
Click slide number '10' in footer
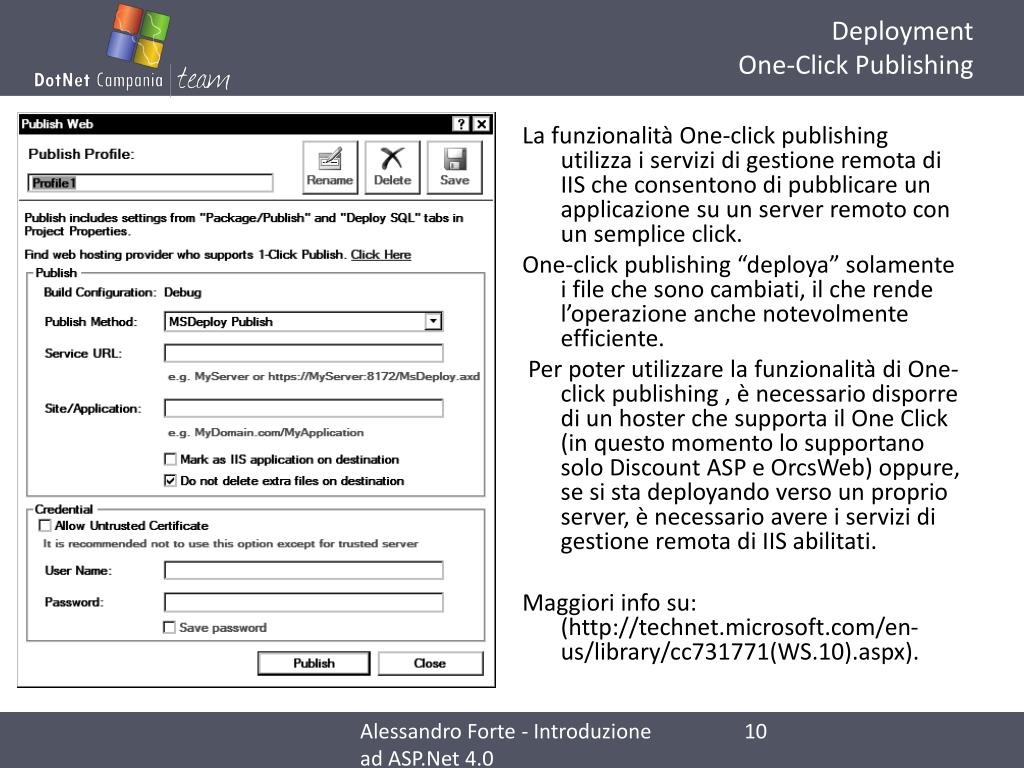[756, 731]
